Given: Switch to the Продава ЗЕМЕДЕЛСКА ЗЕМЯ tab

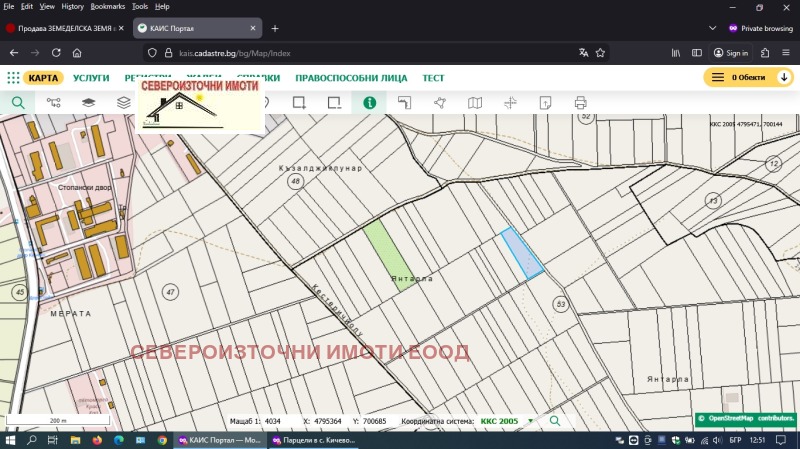Looking at the screenshot, I should click(x=61, y=28).
